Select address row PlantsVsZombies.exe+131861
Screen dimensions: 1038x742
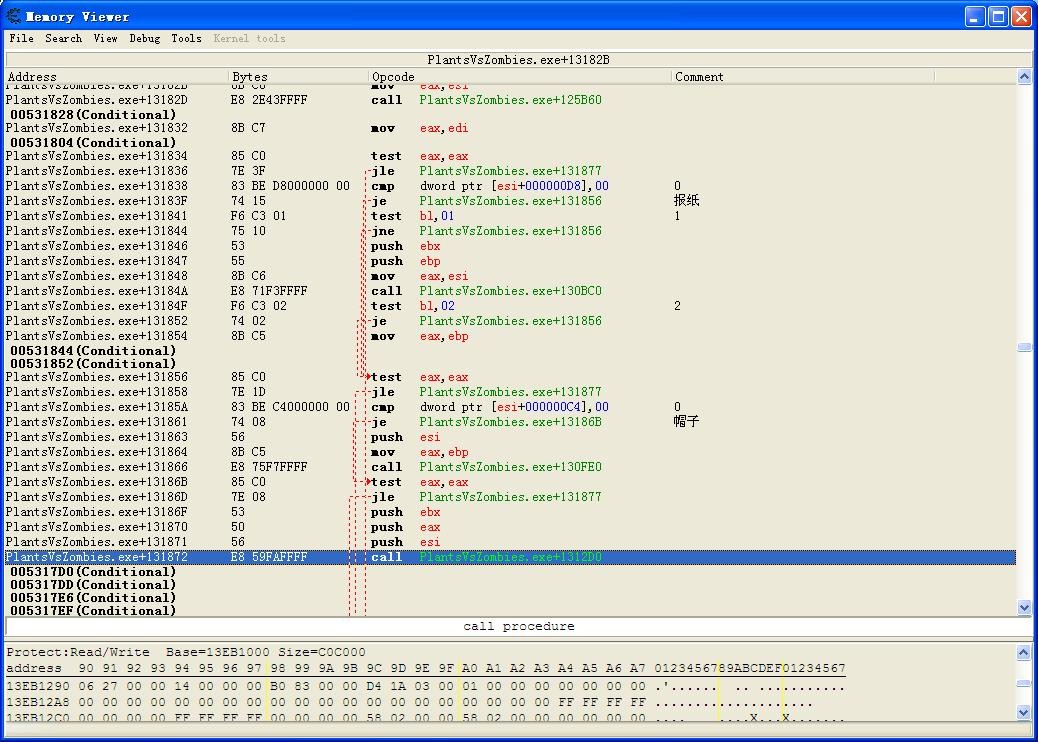pos(510,422)
